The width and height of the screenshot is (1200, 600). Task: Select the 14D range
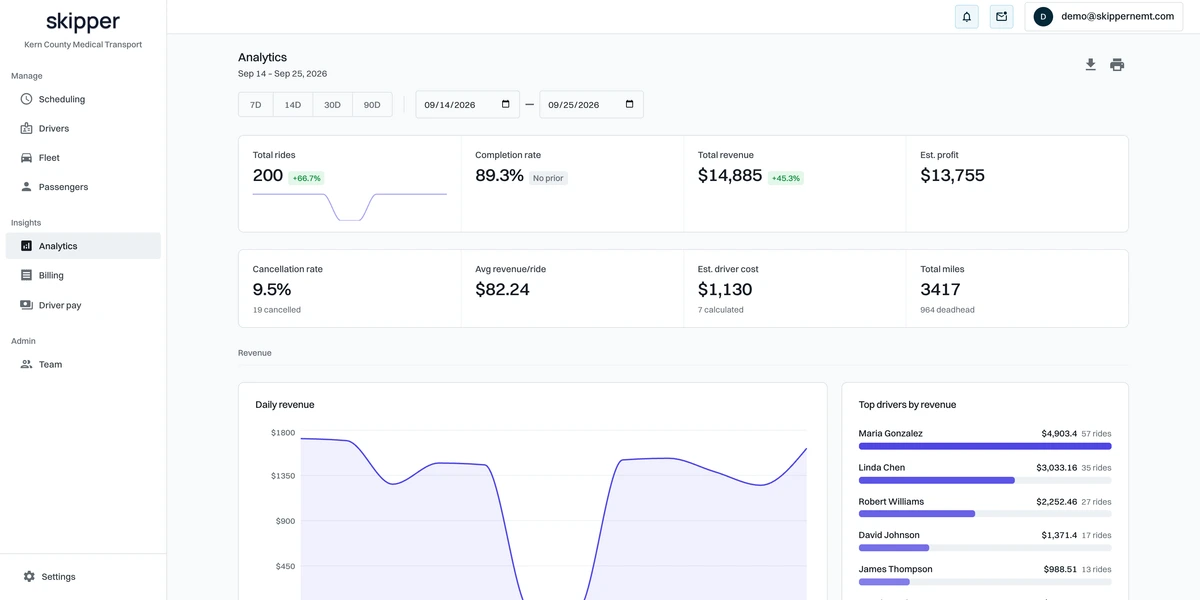click(293, 105)
